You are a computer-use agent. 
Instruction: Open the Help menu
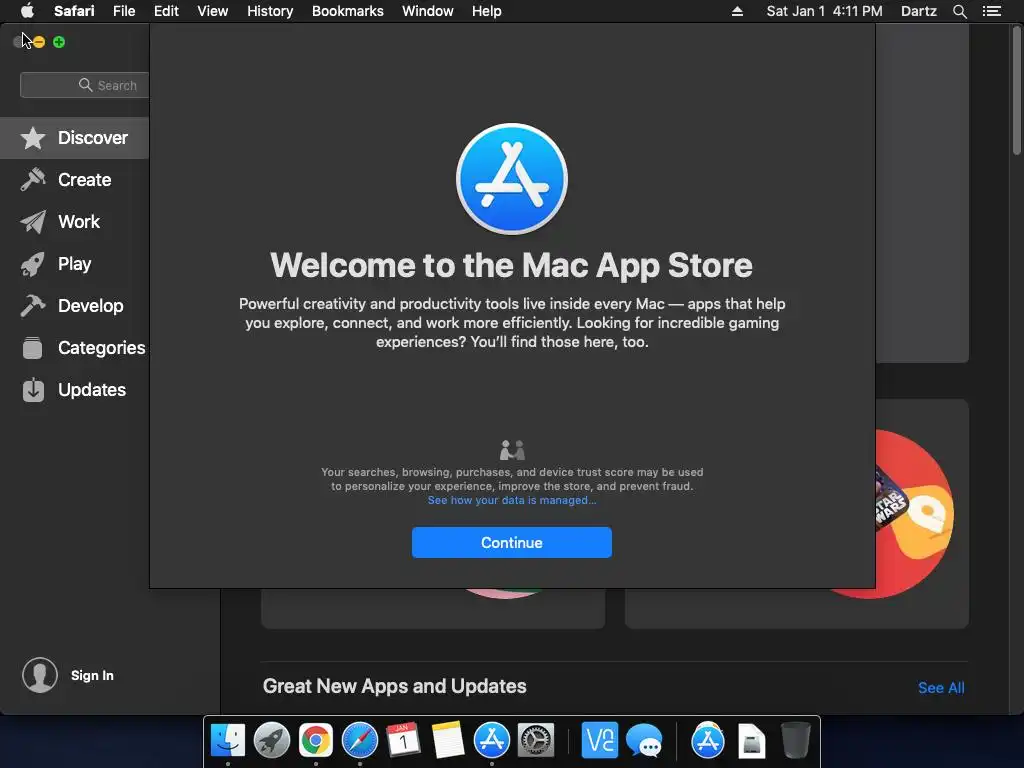[487, 11]
